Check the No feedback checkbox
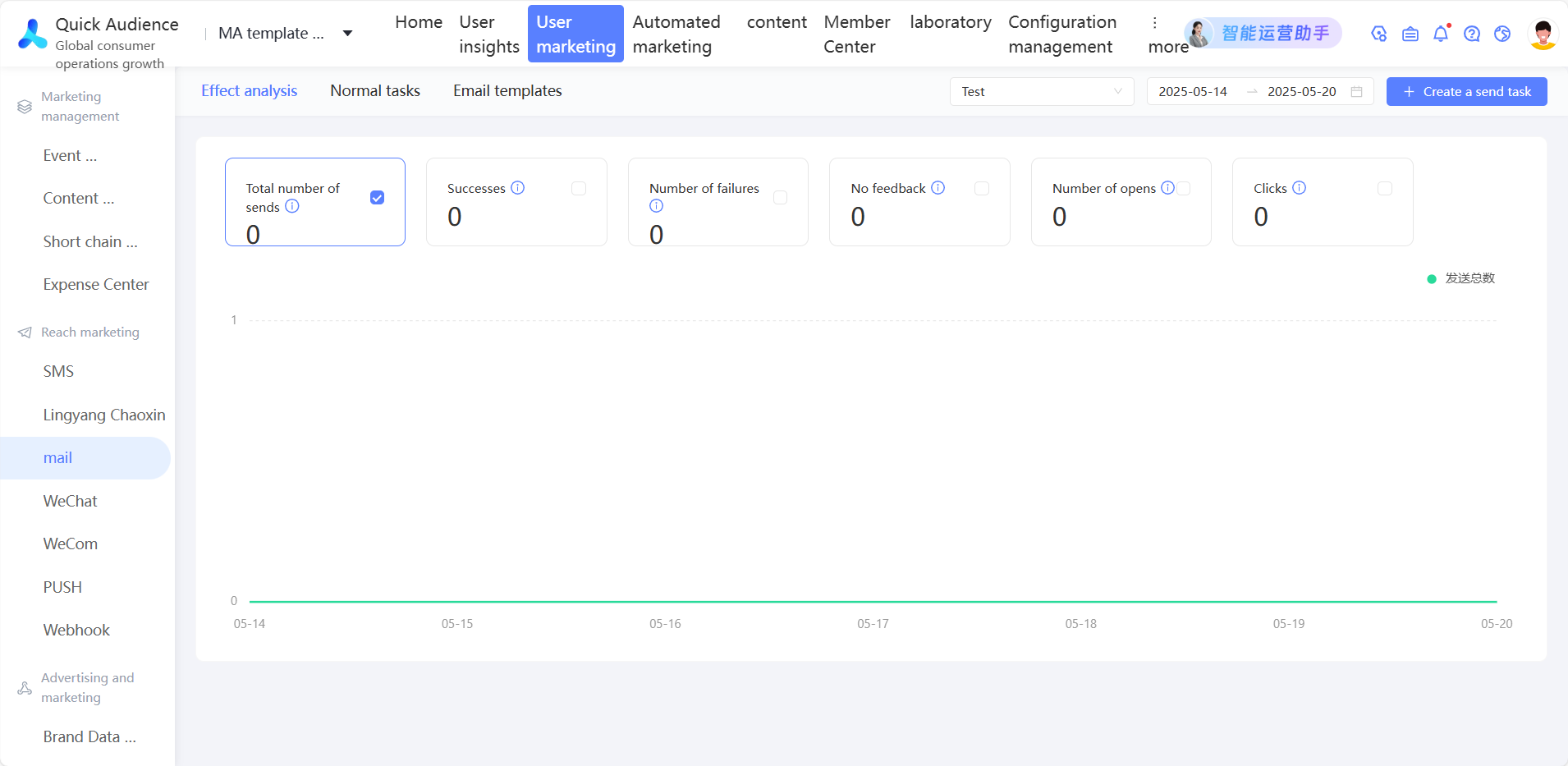1568x766 pixels. (x=982, y=188)
